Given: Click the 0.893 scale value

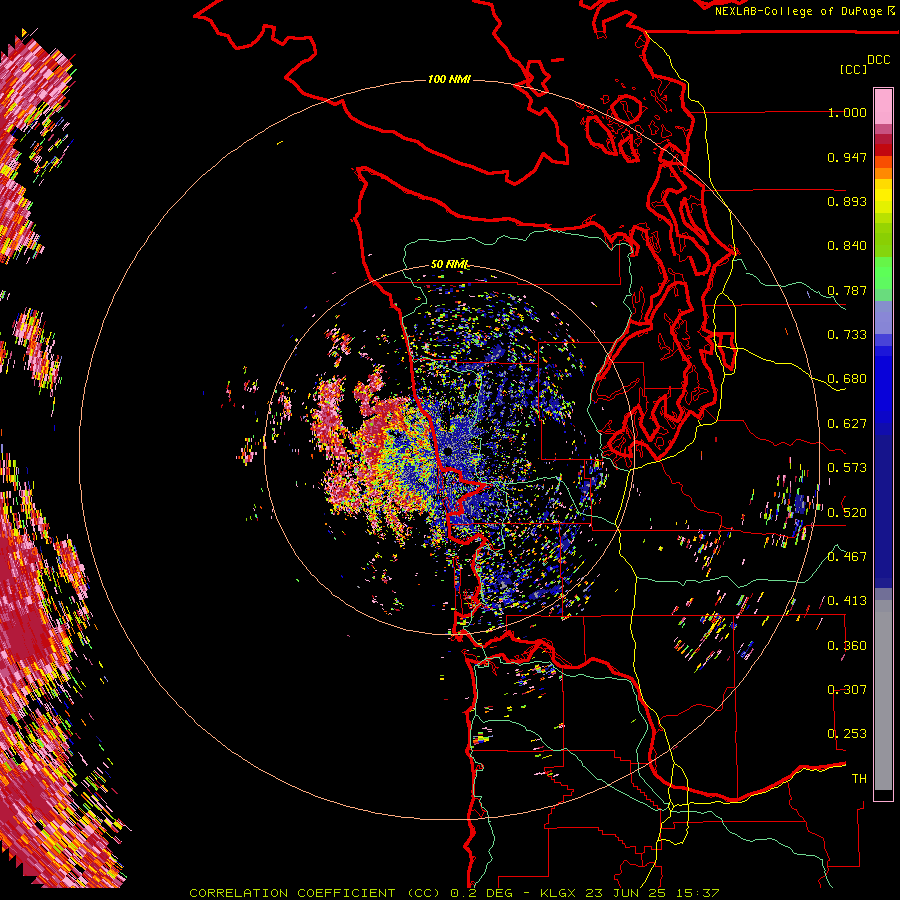Looking at the screenshot, I should 847,201.
